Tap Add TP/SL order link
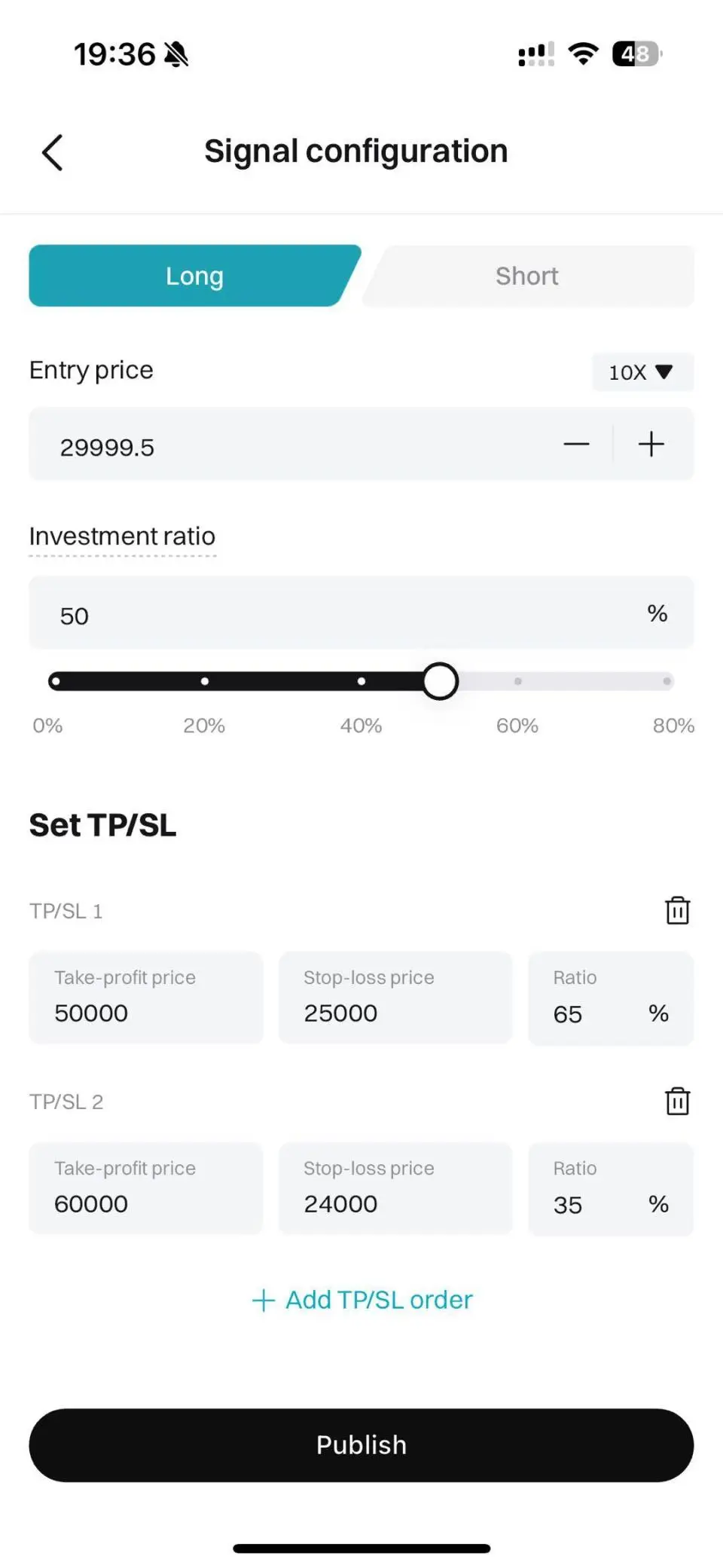Viewport: 723px width, 1568px height. [x=361, y=1300]
